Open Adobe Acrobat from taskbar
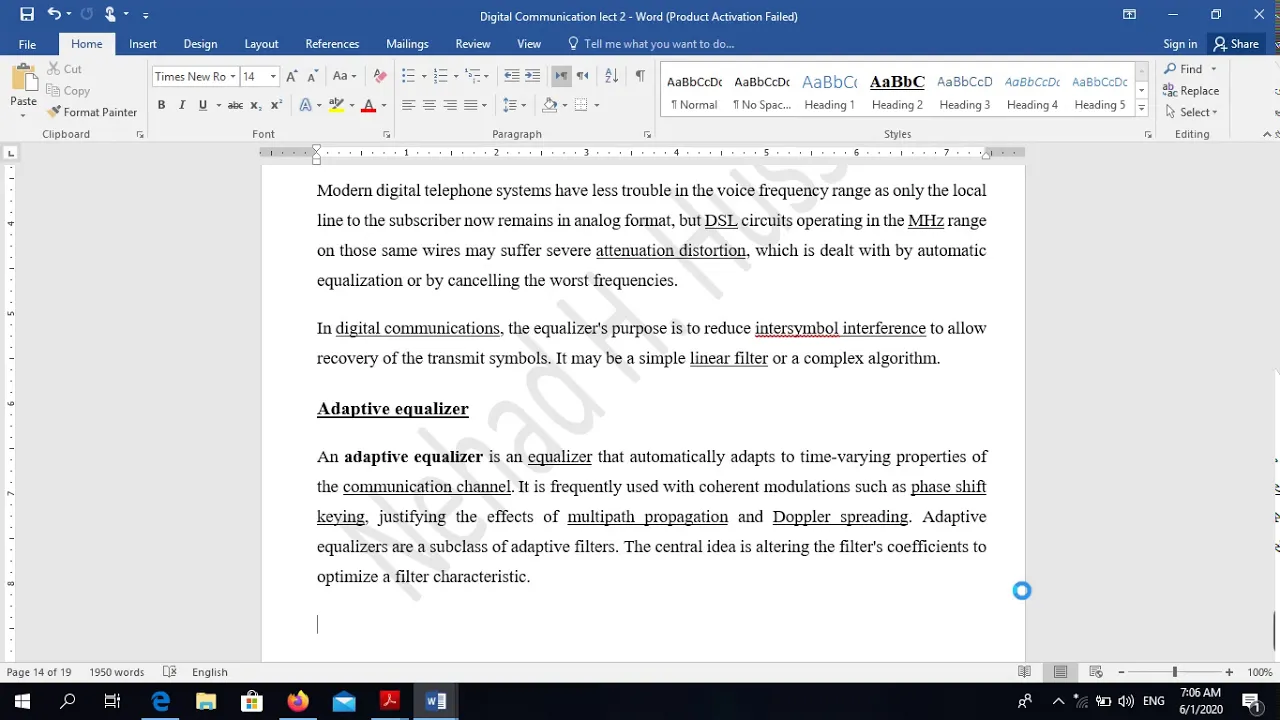The width and height of the screenshot is (1280, 720). tap(389, 701)
